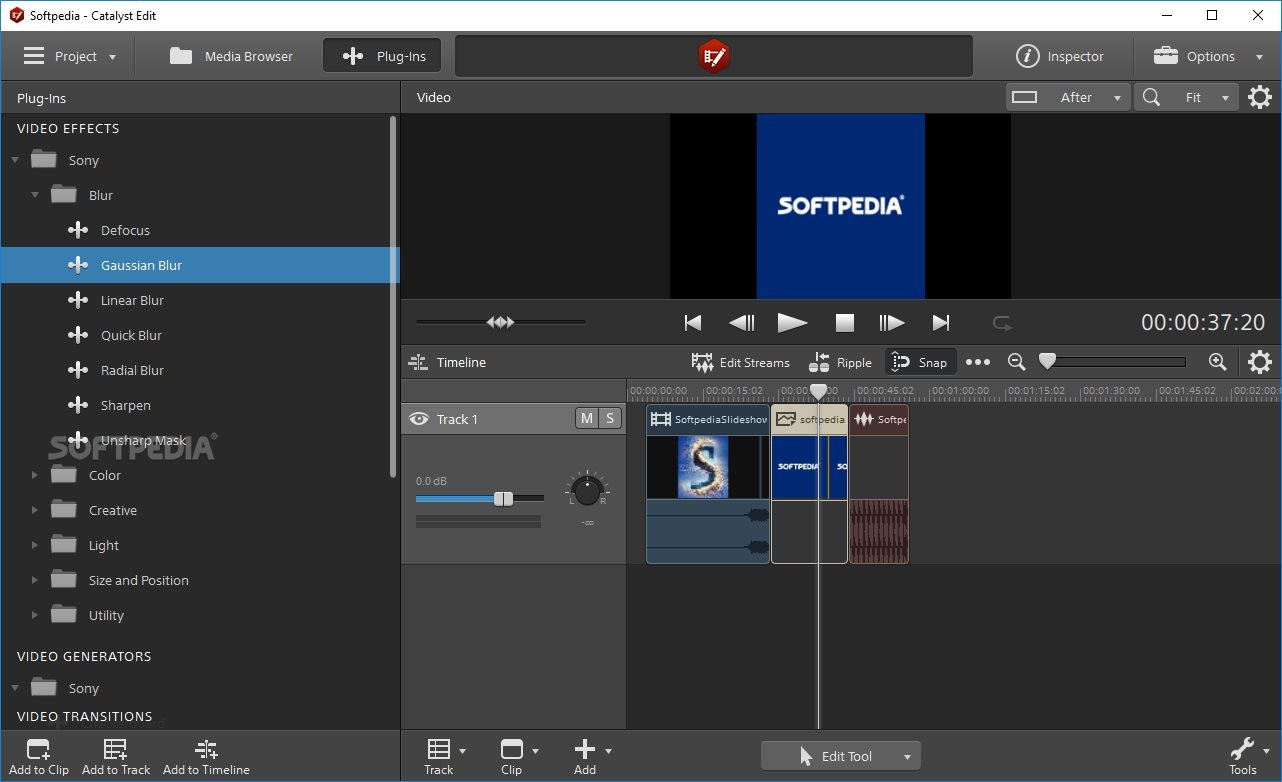Open the Fit zoom dropdown
The image size is (1282, 782).
(1187, 97)
